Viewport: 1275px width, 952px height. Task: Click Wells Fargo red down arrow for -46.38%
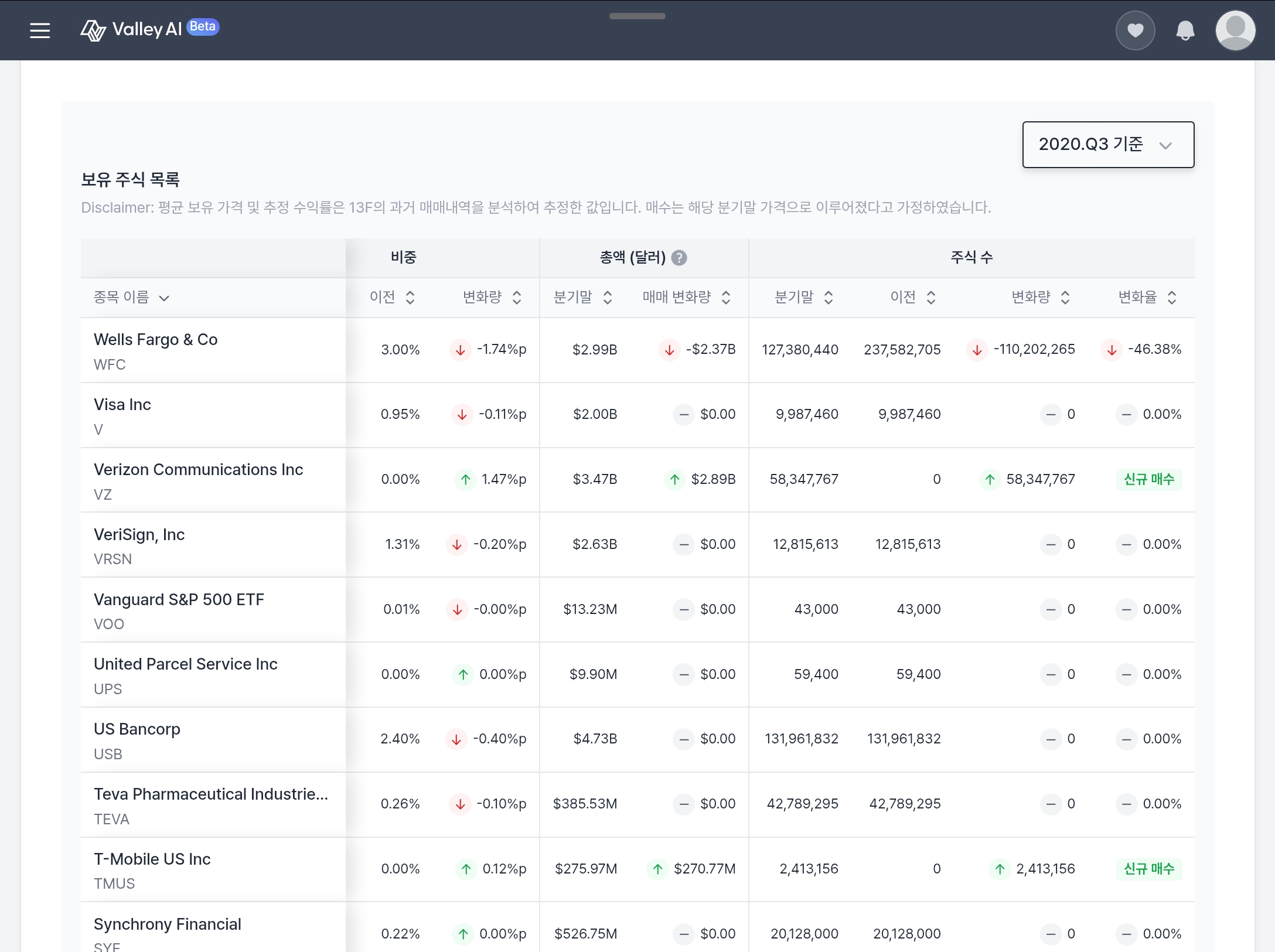(1112, 350)
